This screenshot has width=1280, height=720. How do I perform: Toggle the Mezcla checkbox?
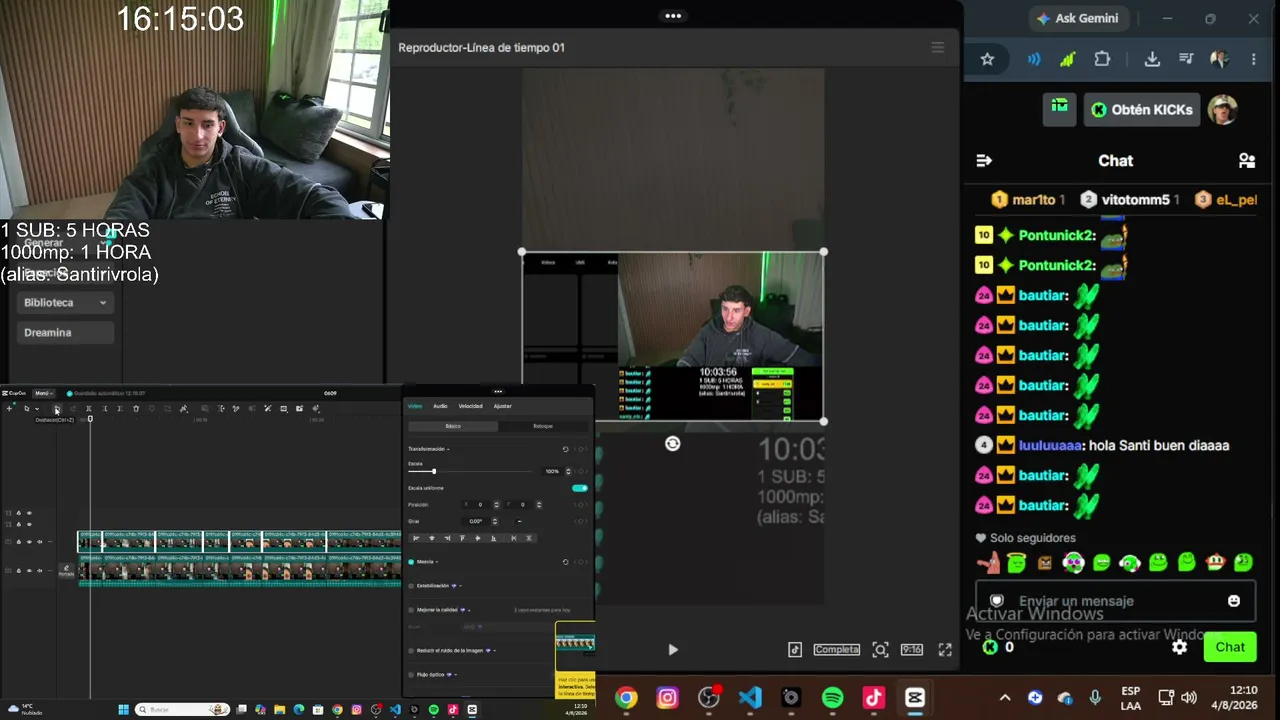[x=411, y=562]
